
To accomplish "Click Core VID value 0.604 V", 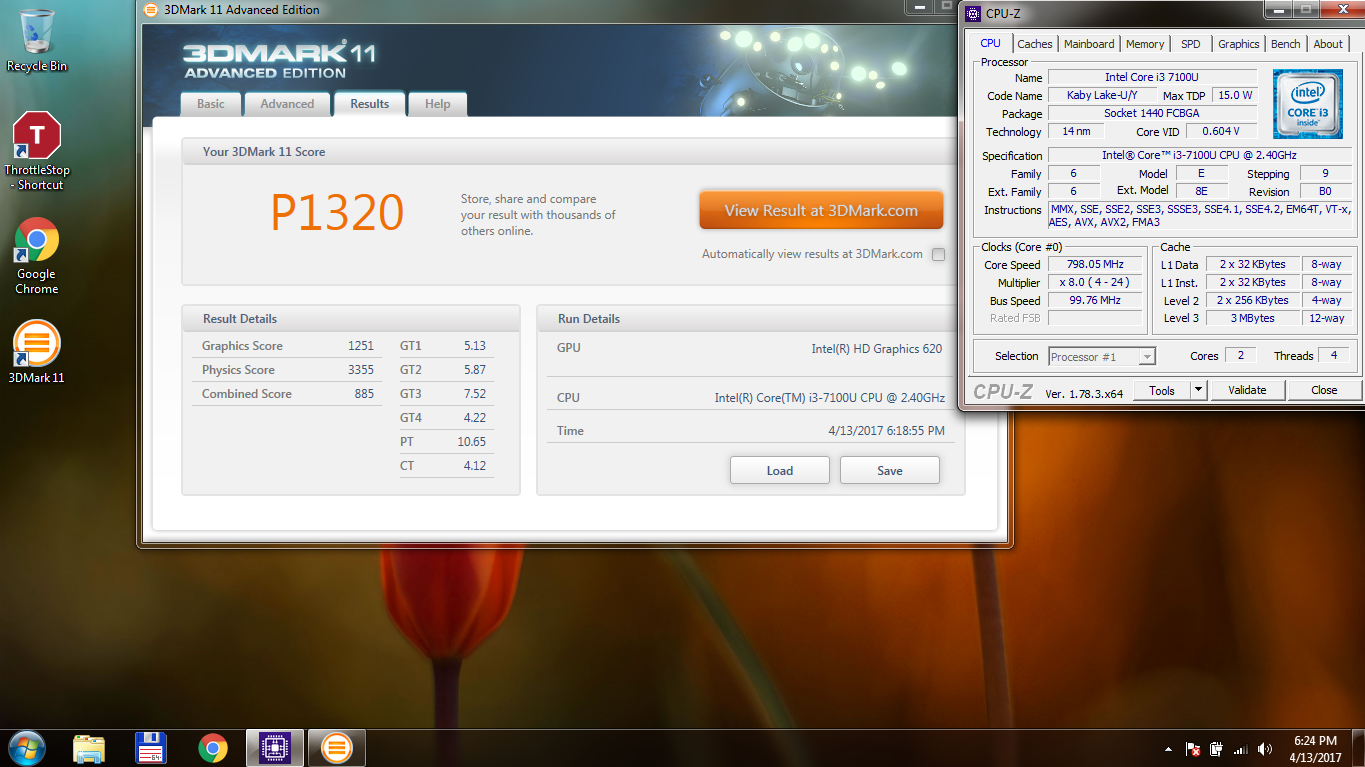I will 1221,131.
